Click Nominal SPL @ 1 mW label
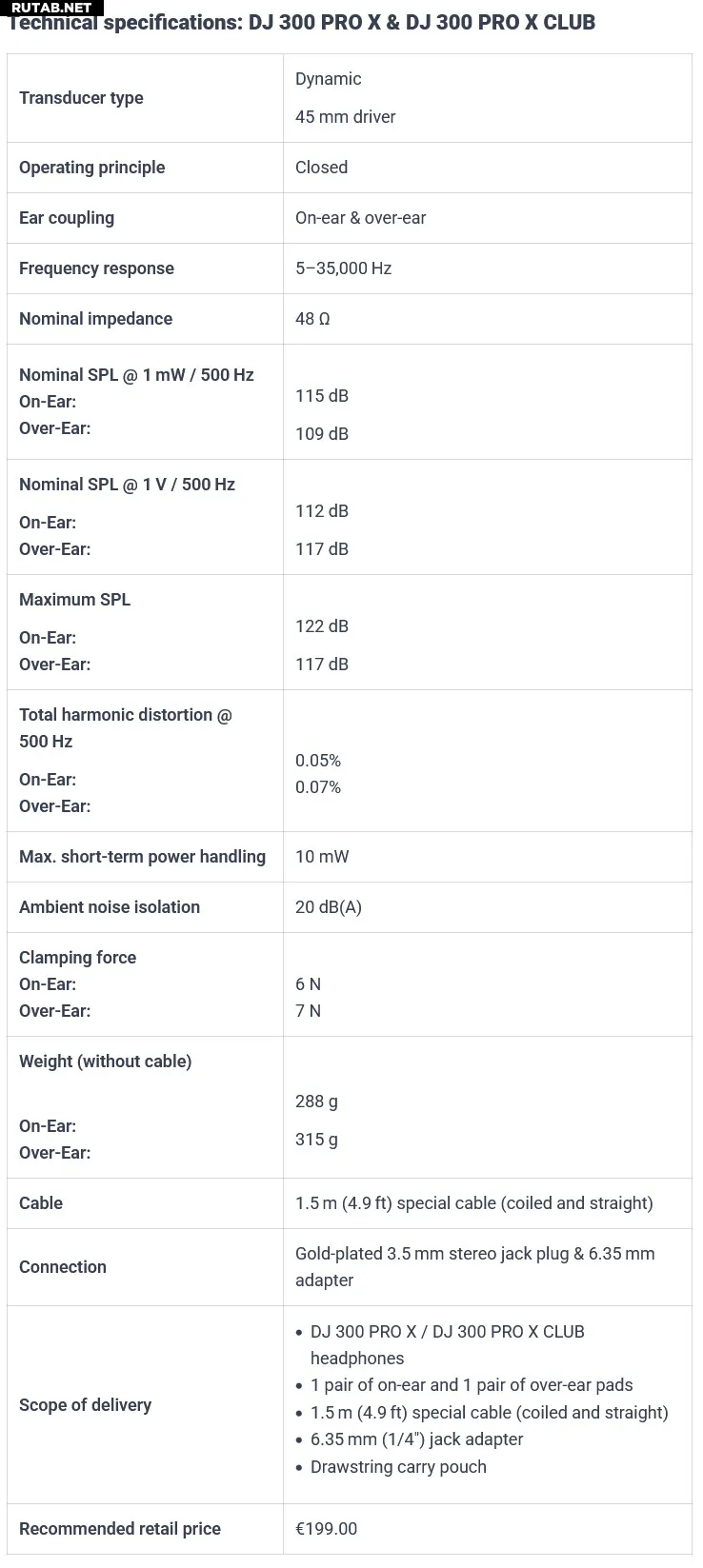703x1568 pixels. (x=136, y=375)
